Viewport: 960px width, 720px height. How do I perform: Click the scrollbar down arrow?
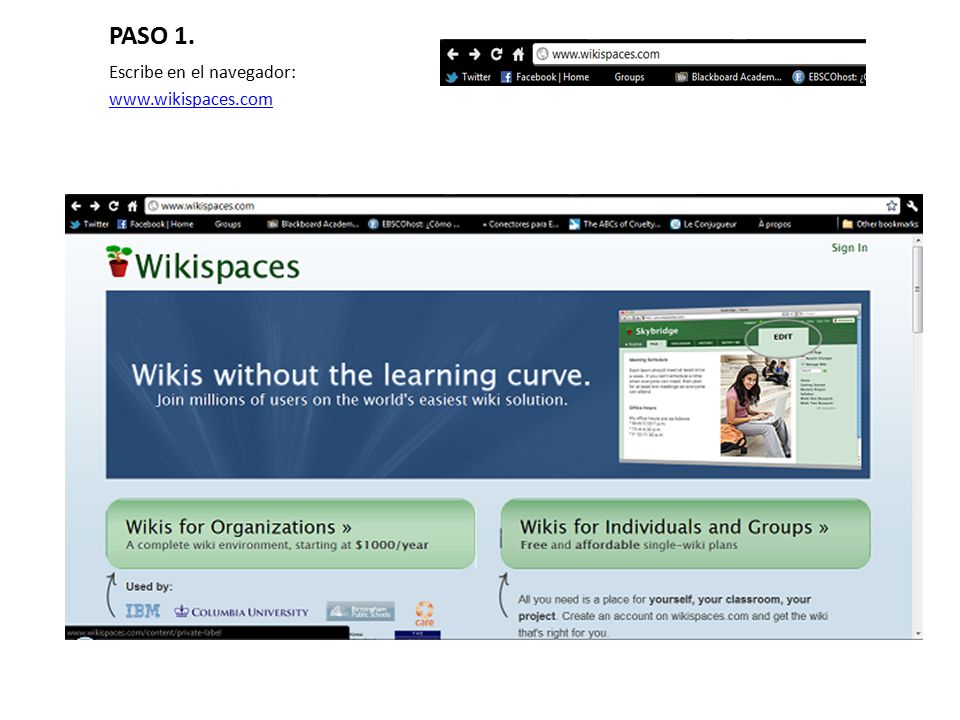pyautogui.click(x=917, y=634)
